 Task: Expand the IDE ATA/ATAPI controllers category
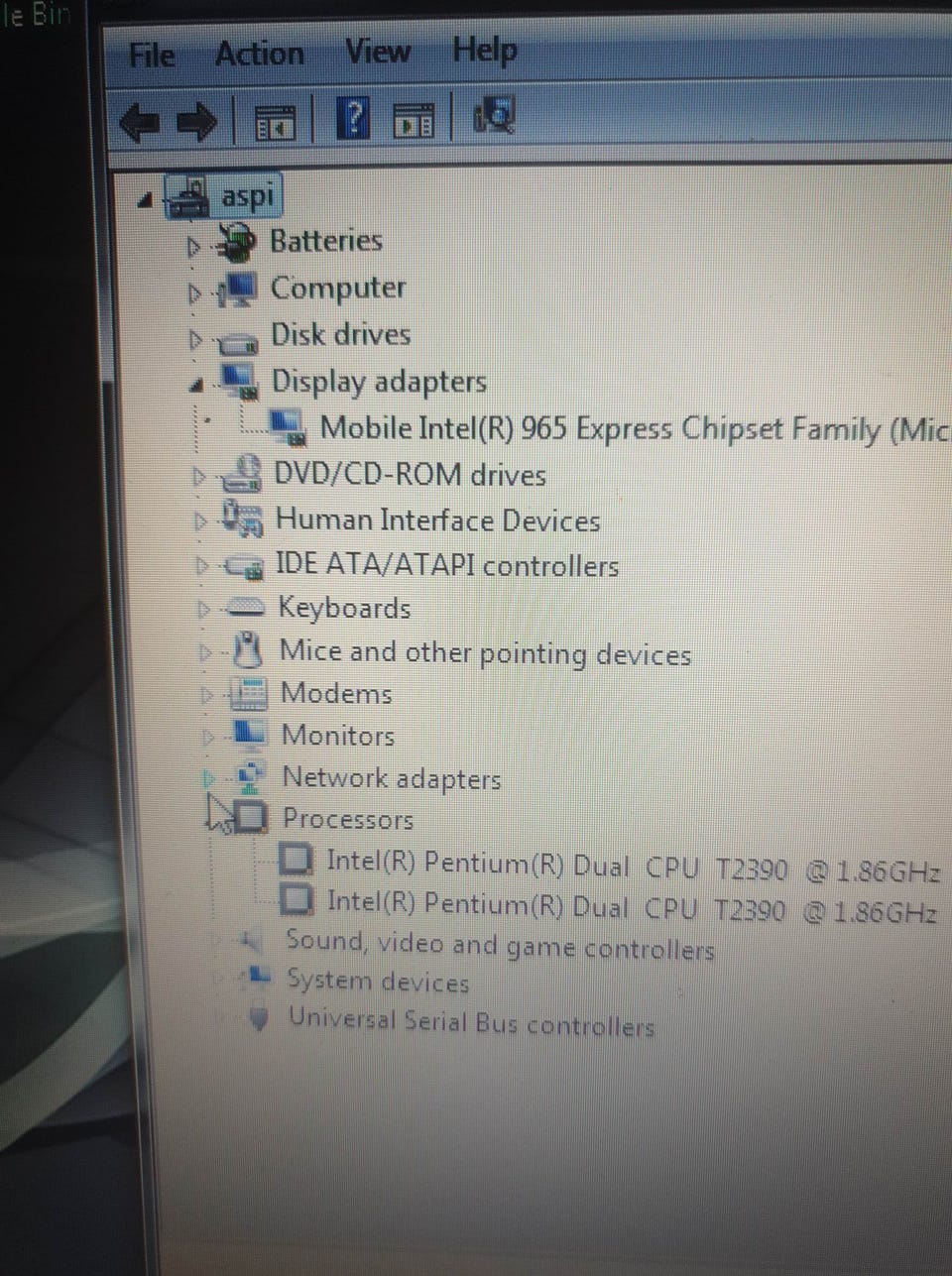[x=202, y=566]
